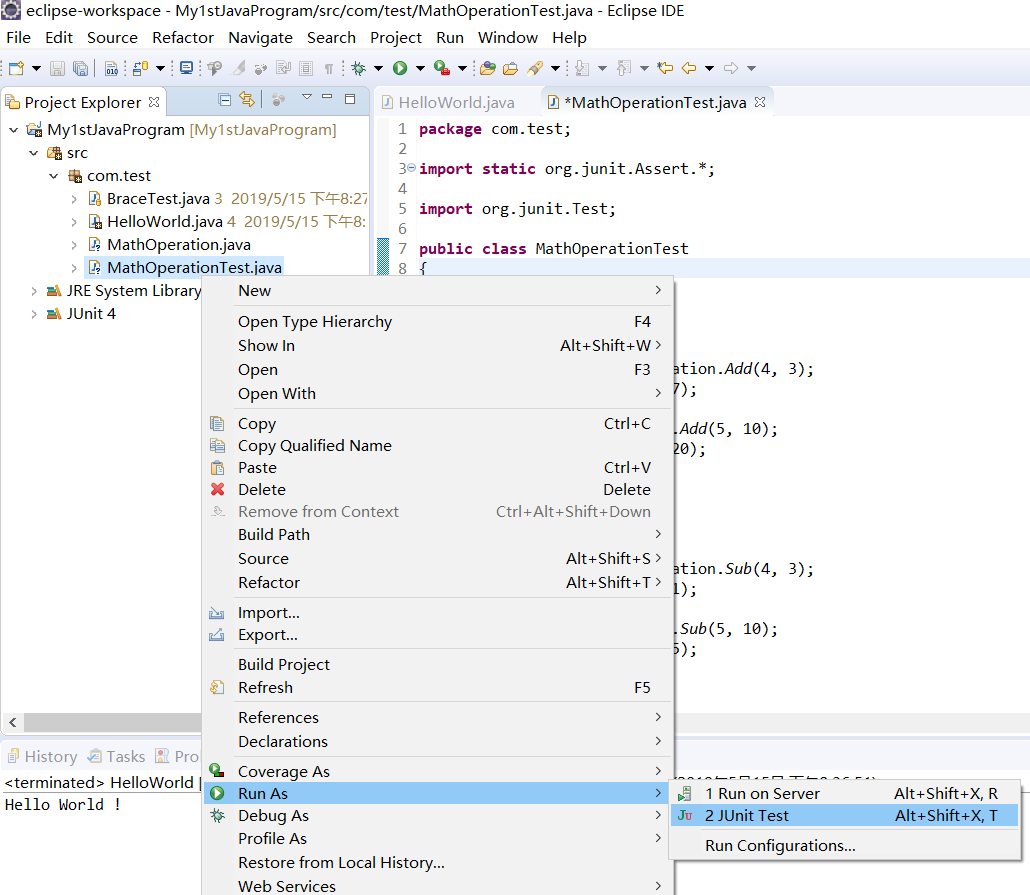The image size is (1030, 895).
Task: Open the Window menu
Action: 508,38
